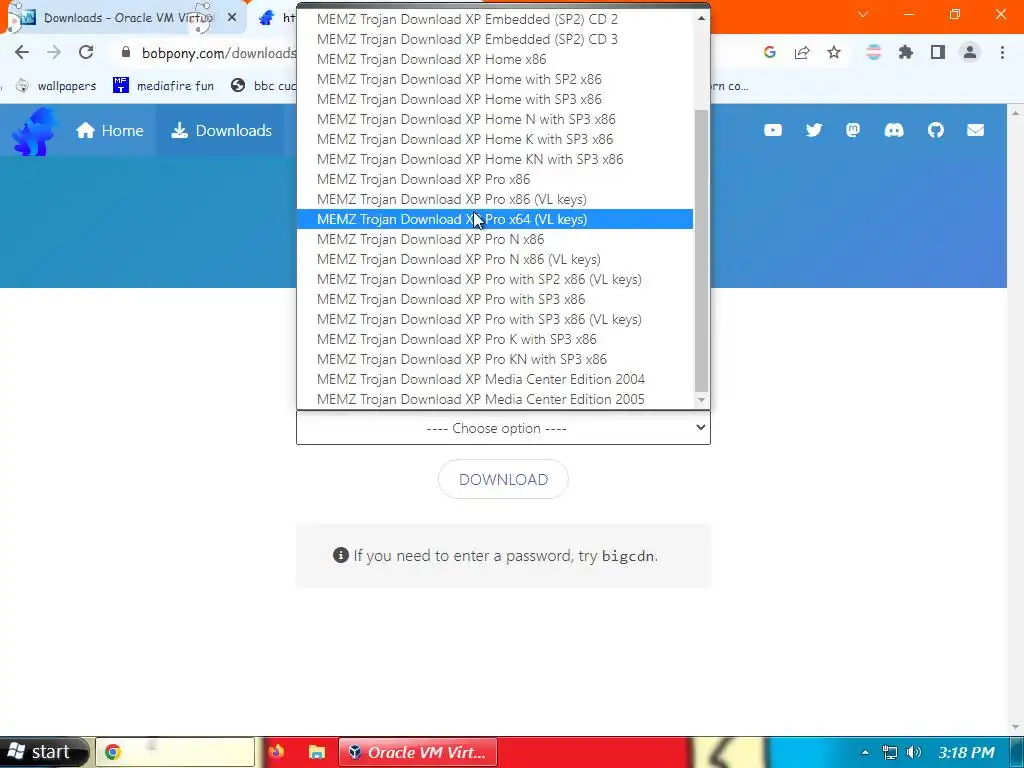
Task: Select XP Home with SP3 x86 option
Action: click(x=495, y=99)
